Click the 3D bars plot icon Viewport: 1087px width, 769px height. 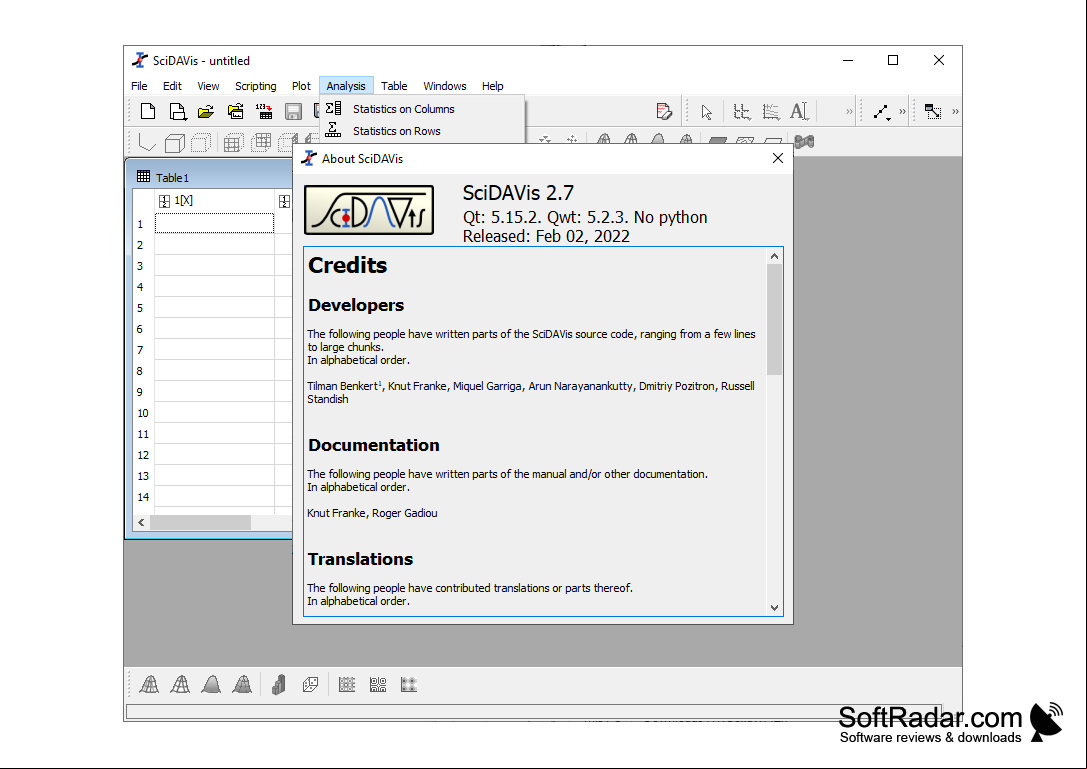click(279, 685)
